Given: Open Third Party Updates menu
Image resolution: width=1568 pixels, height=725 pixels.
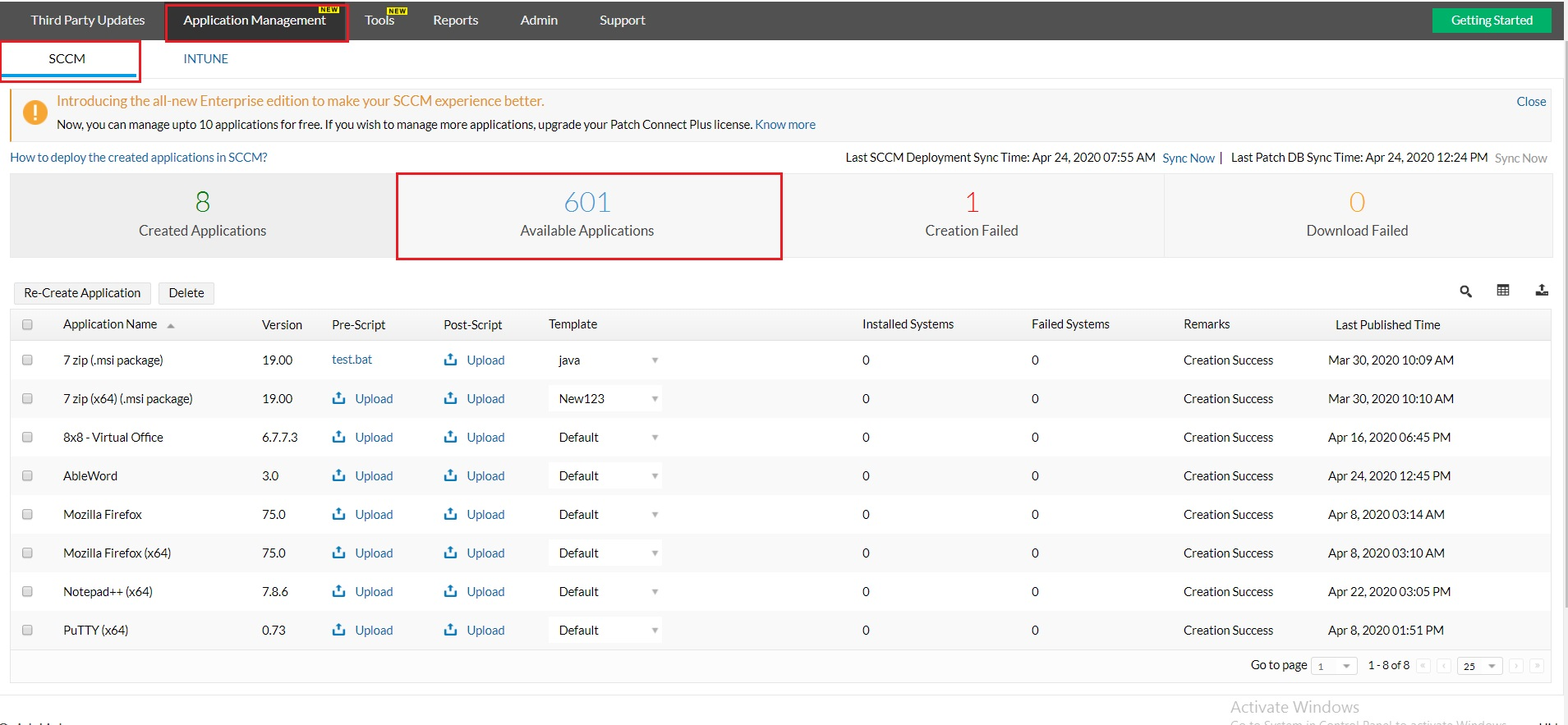Looking at the screenshot, I should [x=88, y=20].
